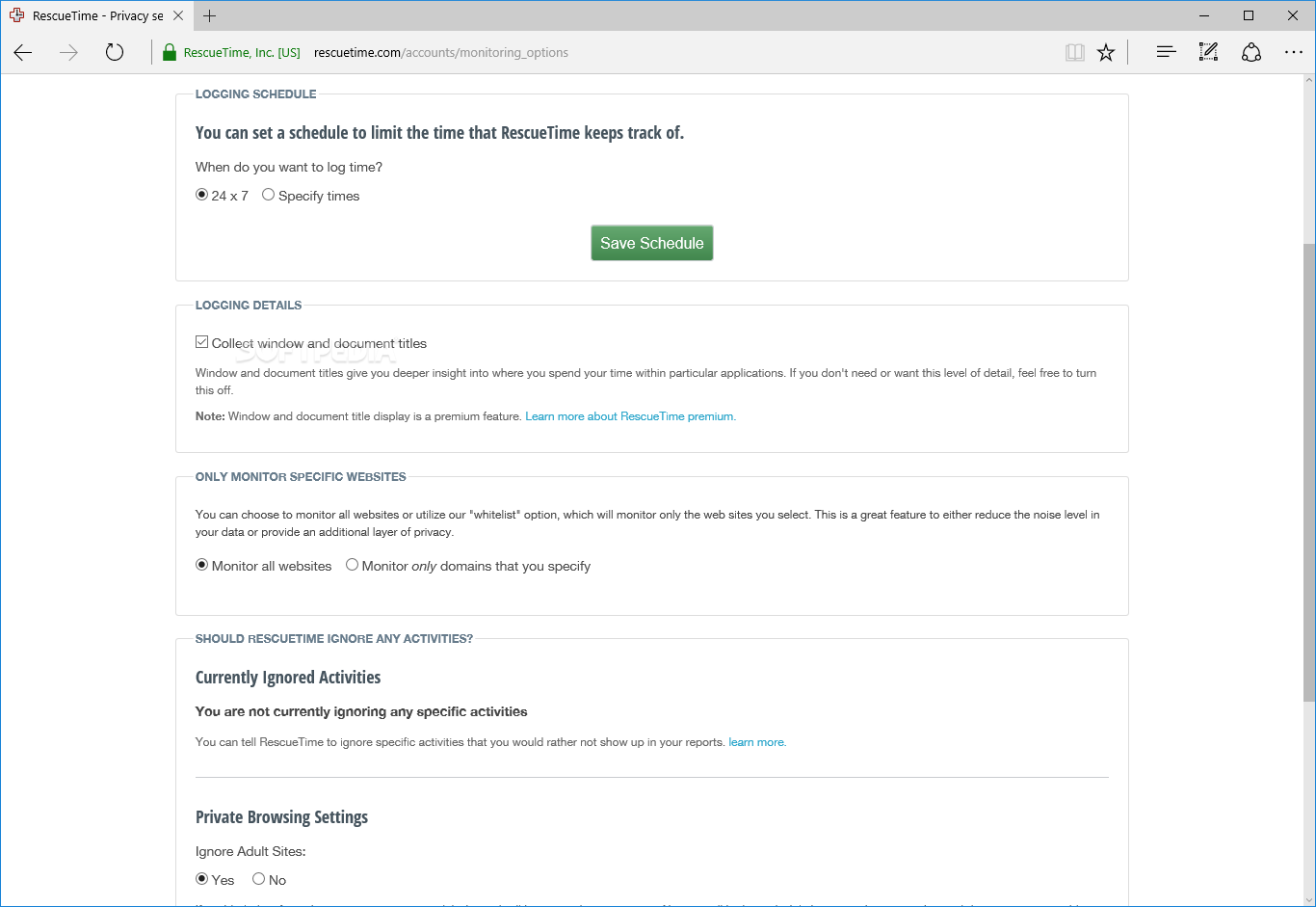1316x907 pixels.
Task: Choose No for Ignore Adult Sites
Action: [258, 879]
